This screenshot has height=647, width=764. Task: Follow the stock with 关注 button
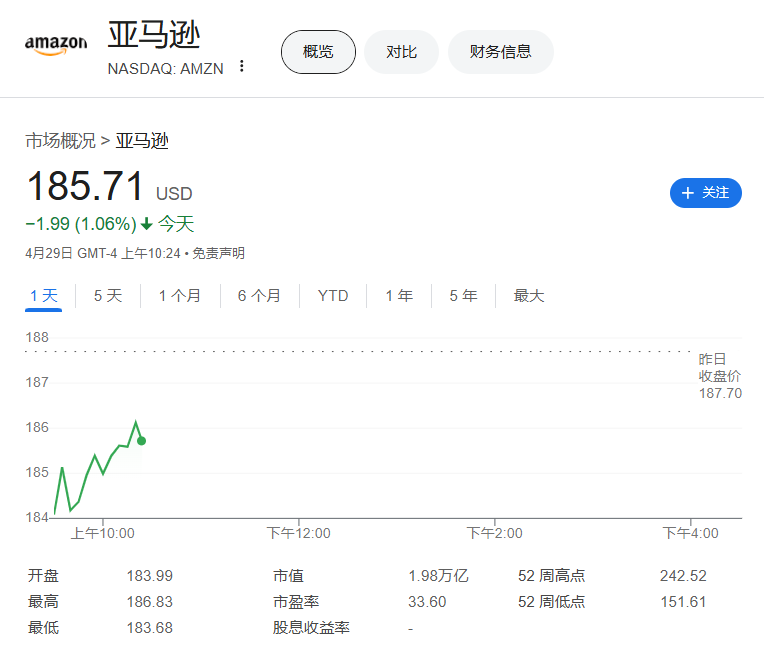[706, 193]
